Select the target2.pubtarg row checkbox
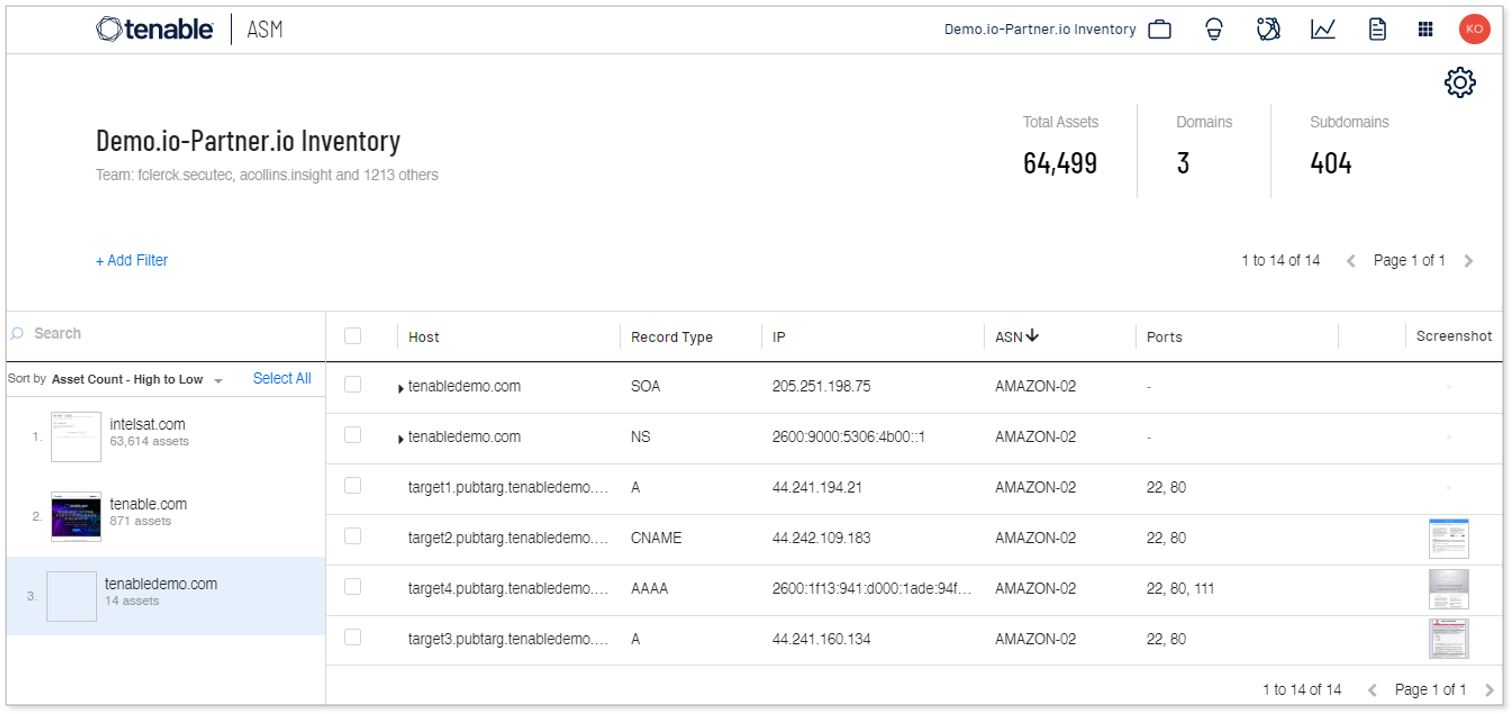This screenshot has height=714, width=1512. 352,536
